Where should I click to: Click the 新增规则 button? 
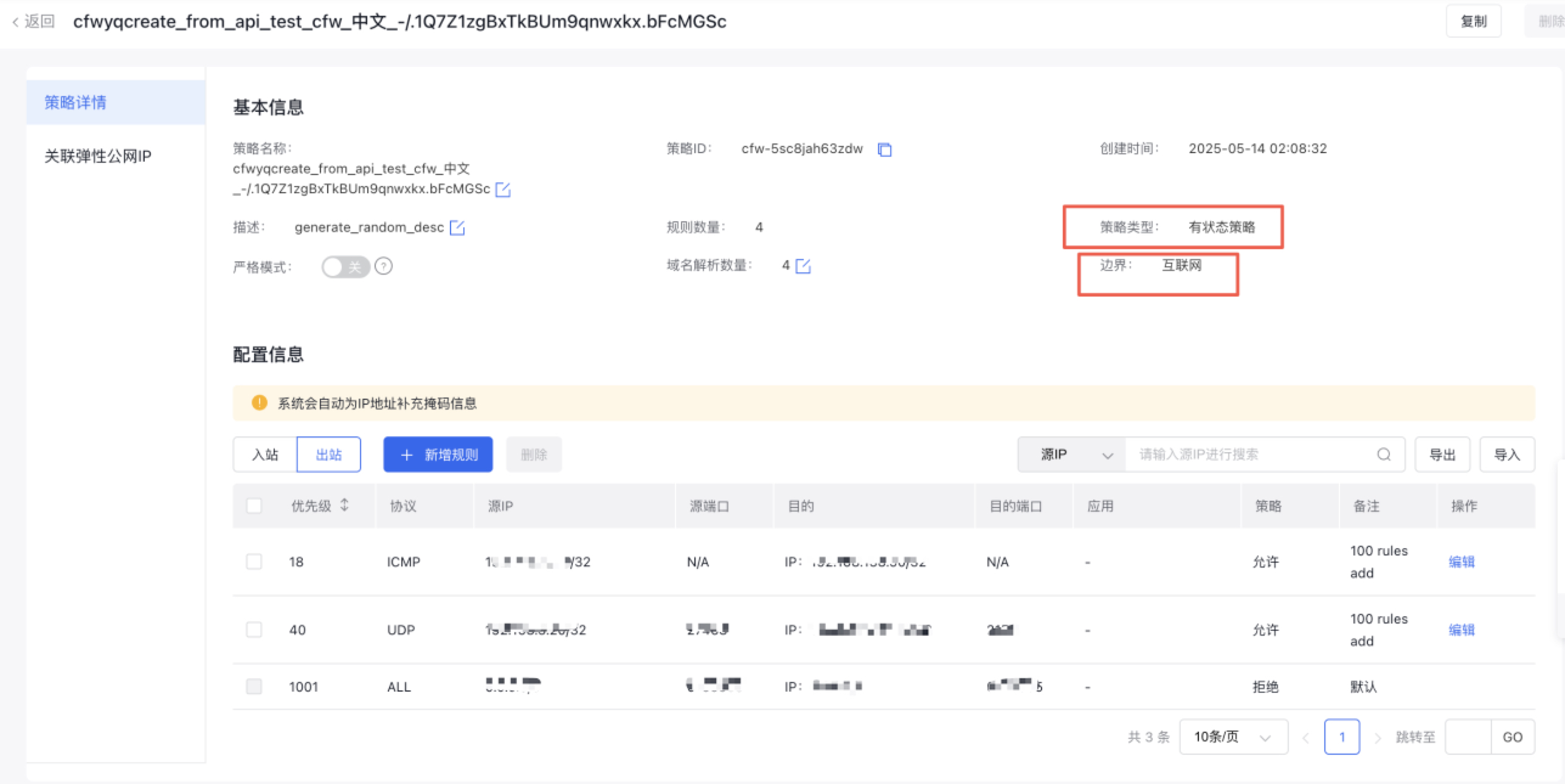pos(438,455)
